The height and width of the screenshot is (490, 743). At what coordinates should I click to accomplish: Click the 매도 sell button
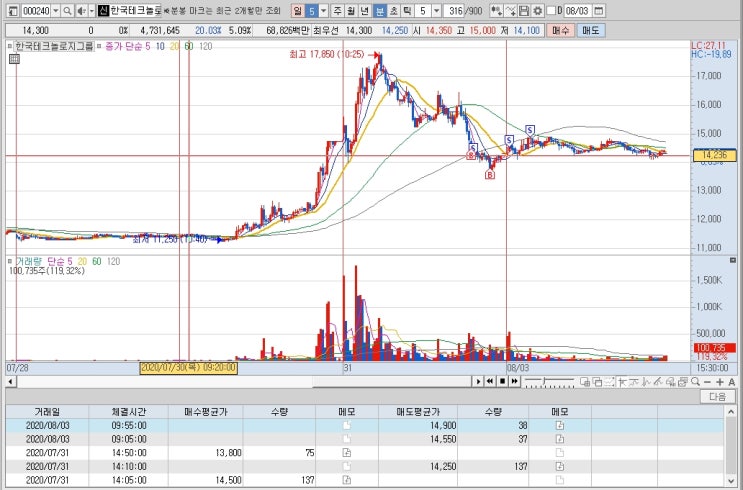(x=590, y=30)
